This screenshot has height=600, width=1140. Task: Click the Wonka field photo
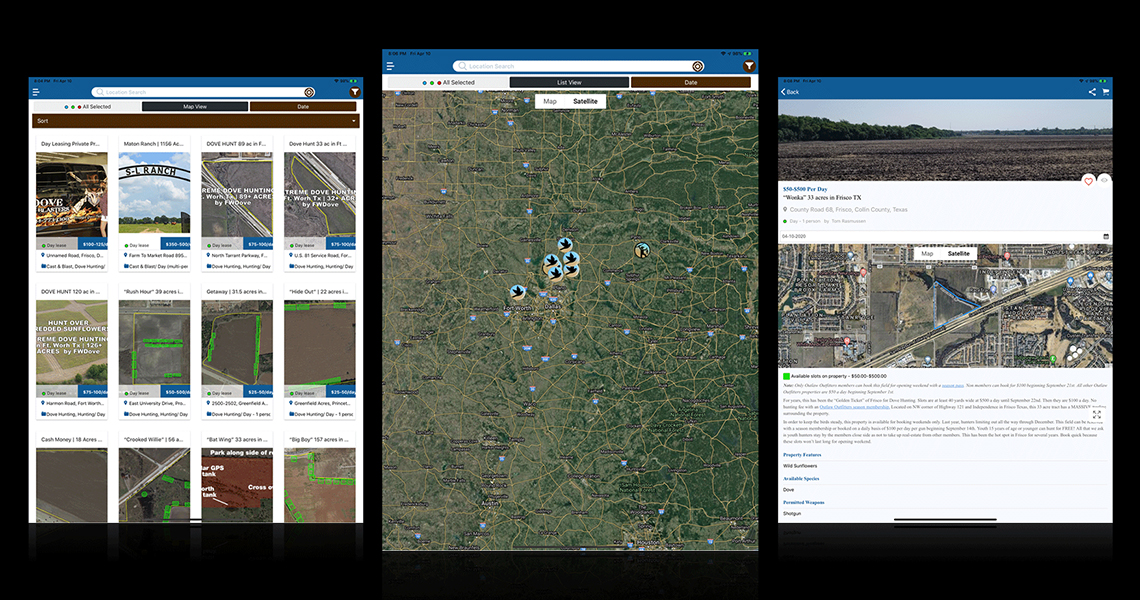(945, 140)
